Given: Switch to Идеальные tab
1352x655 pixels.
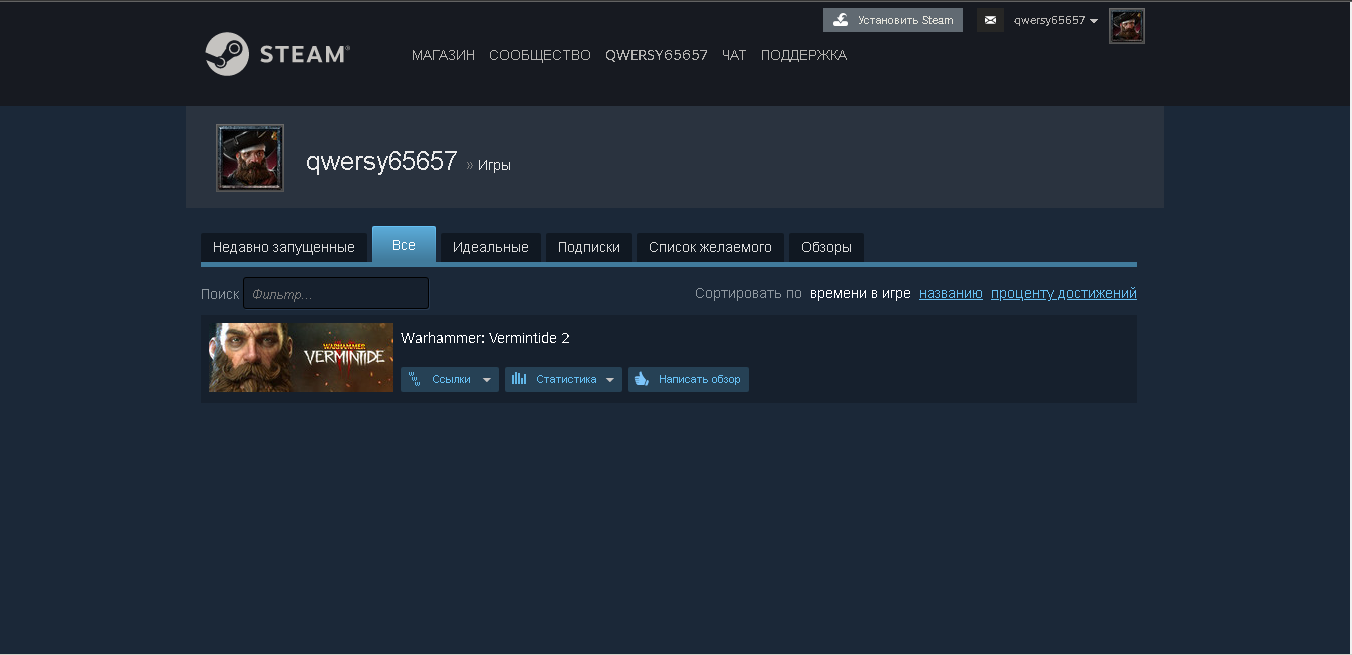Looking at the screenshot, I should (491, 247).
